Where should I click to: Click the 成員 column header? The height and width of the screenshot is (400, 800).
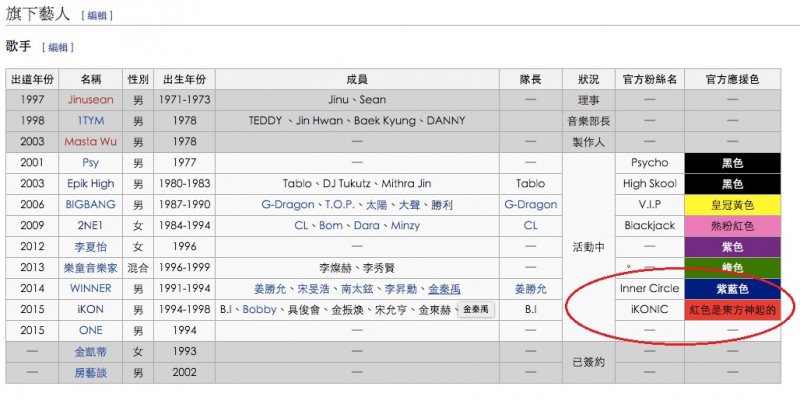(x=357, y=79)
